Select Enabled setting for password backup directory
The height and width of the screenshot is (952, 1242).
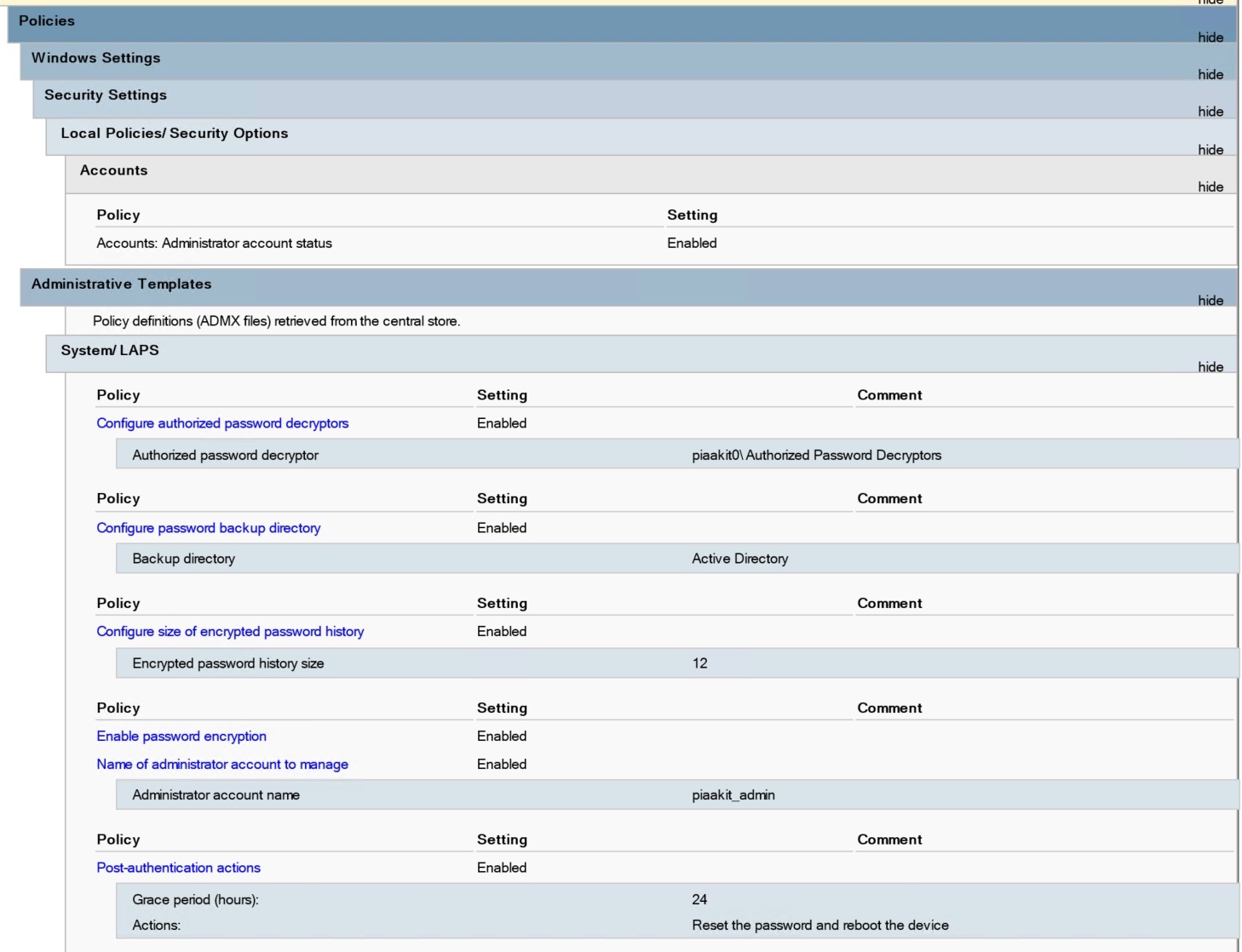tap(502, 528)
